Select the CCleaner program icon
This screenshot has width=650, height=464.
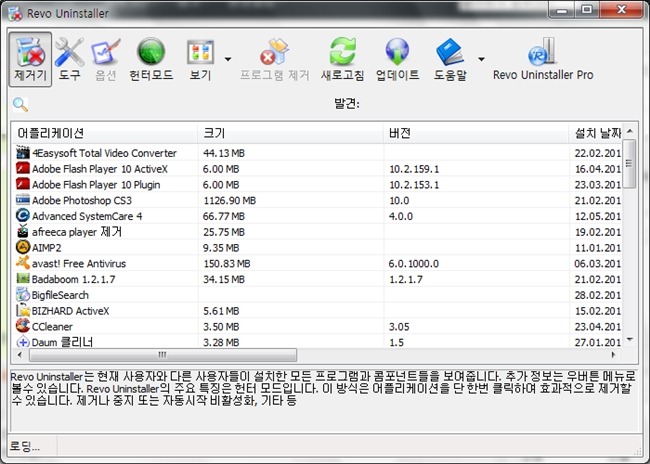click(x=23, y=326)
